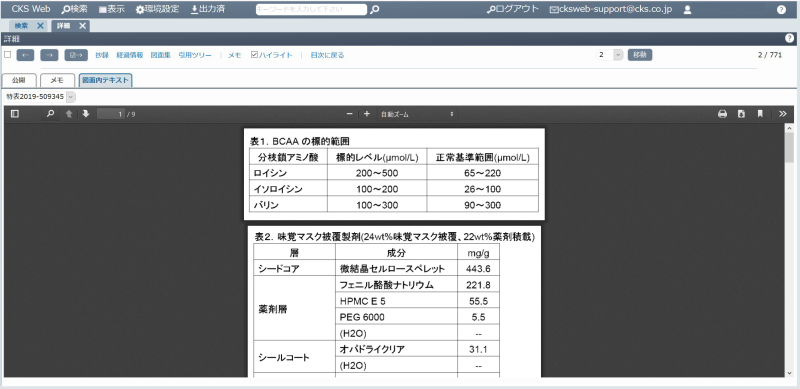Zoom out with the minus button
Image resolution: width=800 pixels, height=389 pixels.
pos(349,114)
